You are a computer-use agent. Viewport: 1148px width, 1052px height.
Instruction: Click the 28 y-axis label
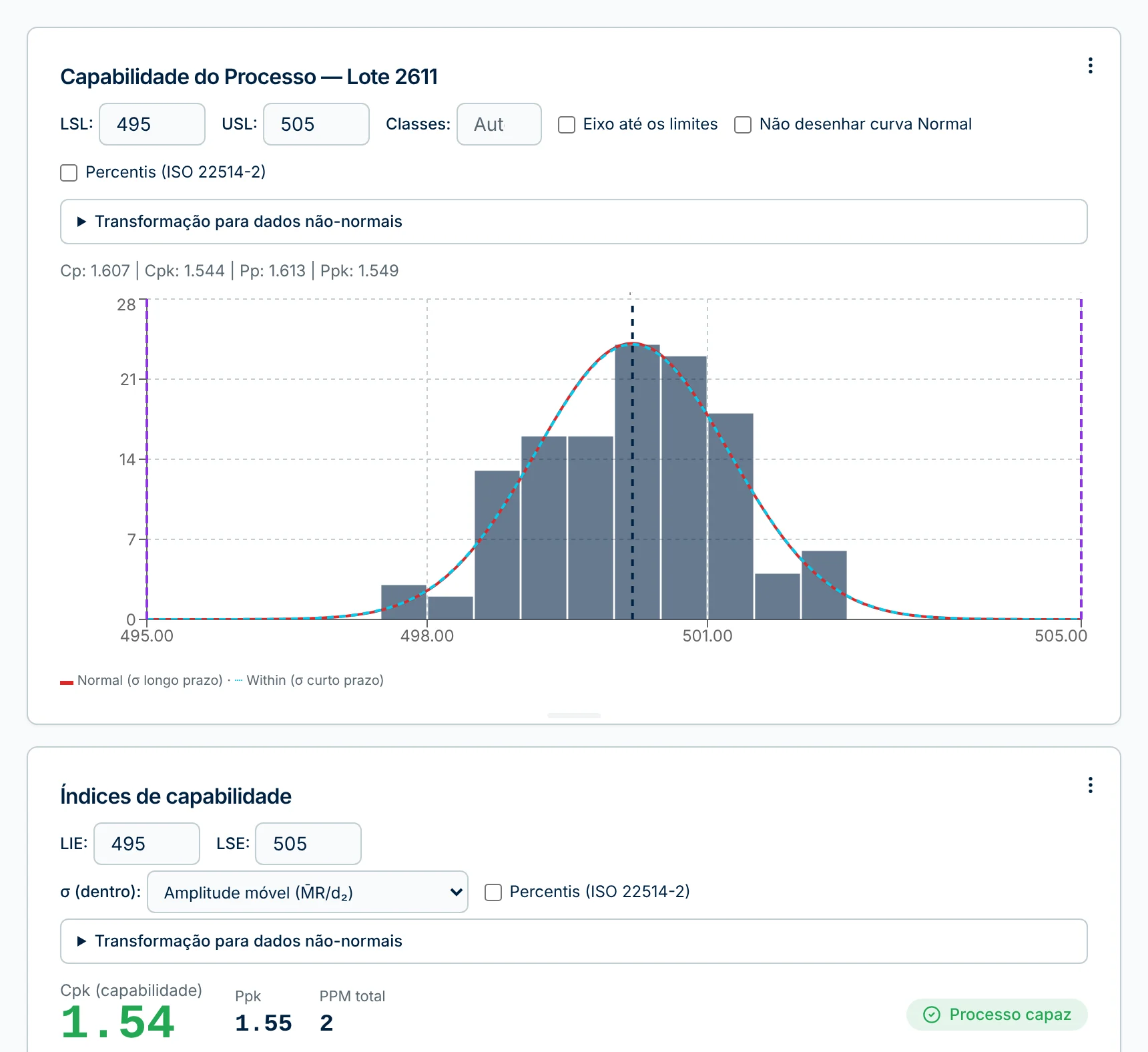coord(126,305)
